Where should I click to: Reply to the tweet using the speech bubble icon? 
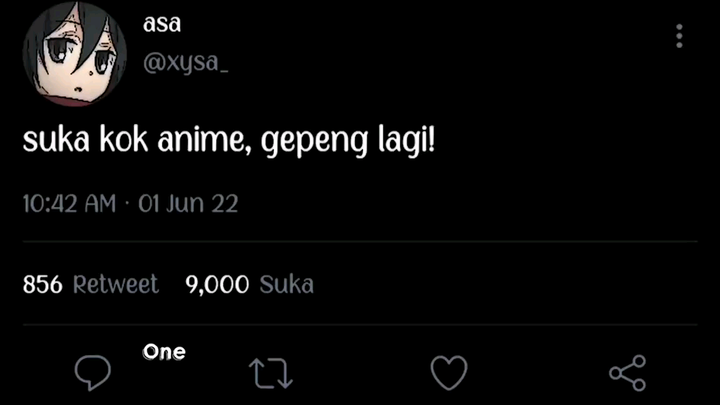pyautogui.click(x=93, y=374)
